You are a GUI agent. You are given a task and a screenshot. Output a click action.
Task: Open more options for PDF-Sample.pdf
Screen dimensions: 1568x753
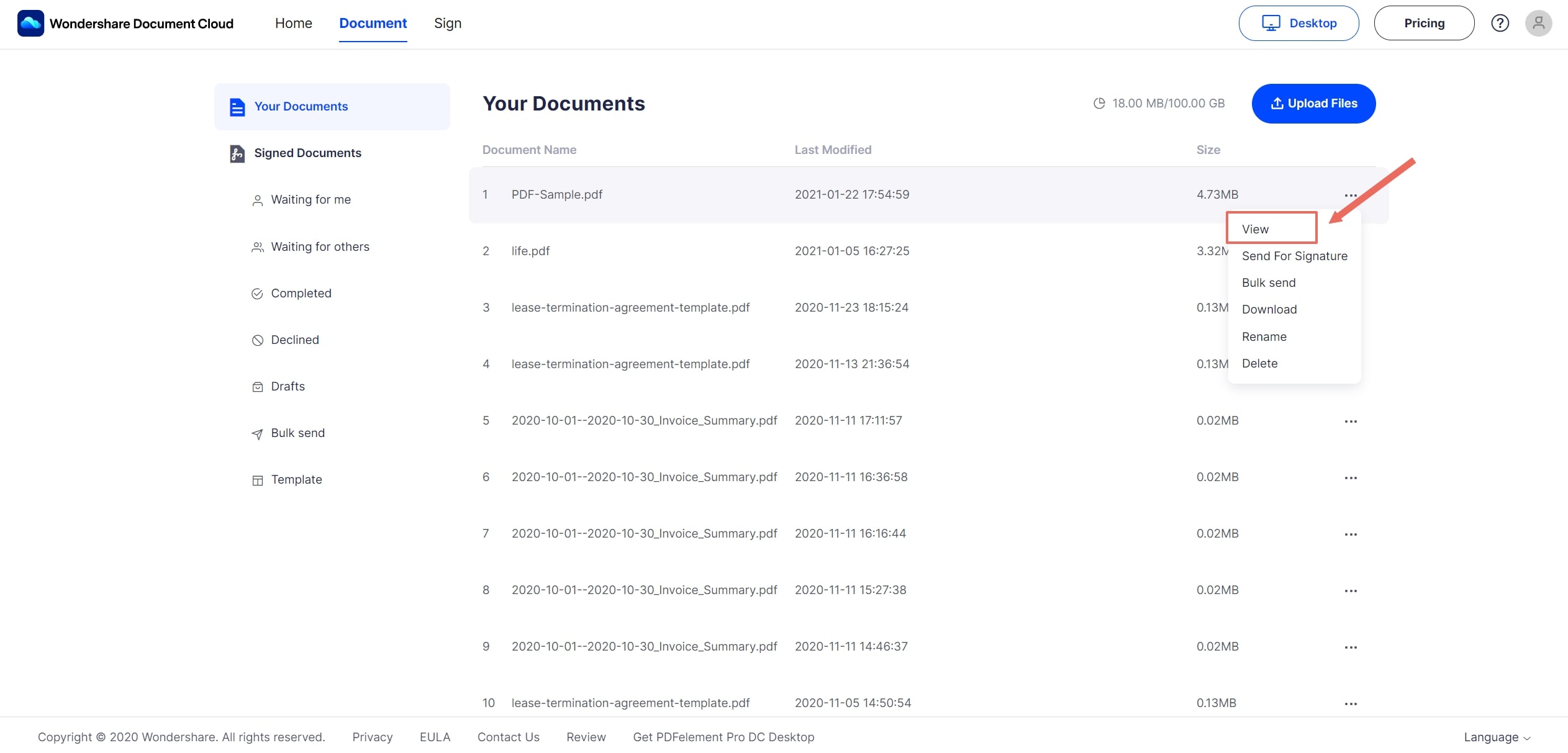[x=1351, y=196]
